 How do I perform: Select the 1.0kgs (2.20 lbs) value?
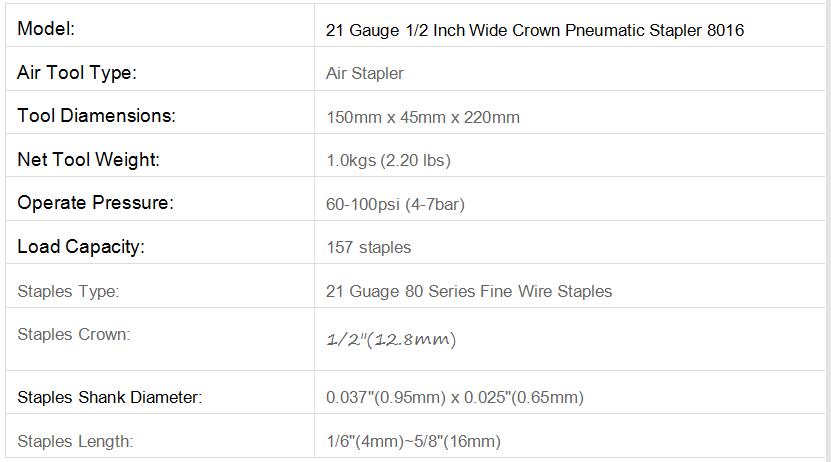388,161
